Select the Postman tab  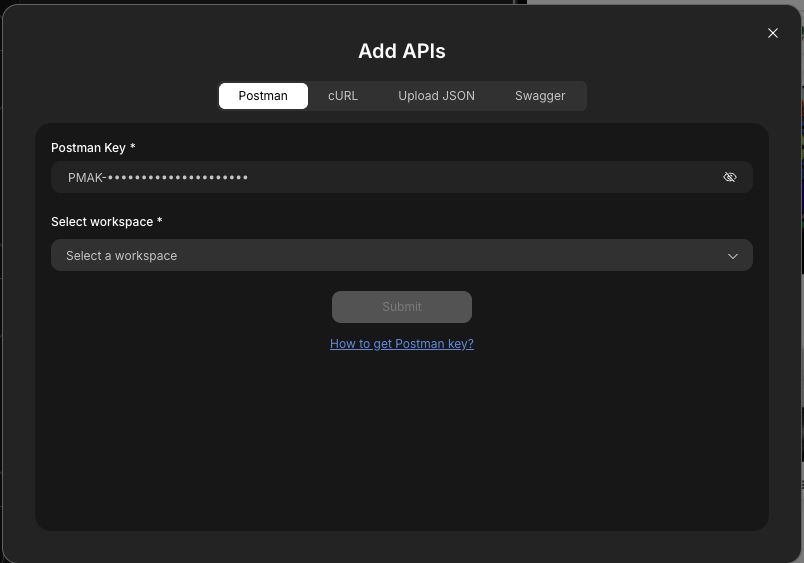(x=263, y=96)
